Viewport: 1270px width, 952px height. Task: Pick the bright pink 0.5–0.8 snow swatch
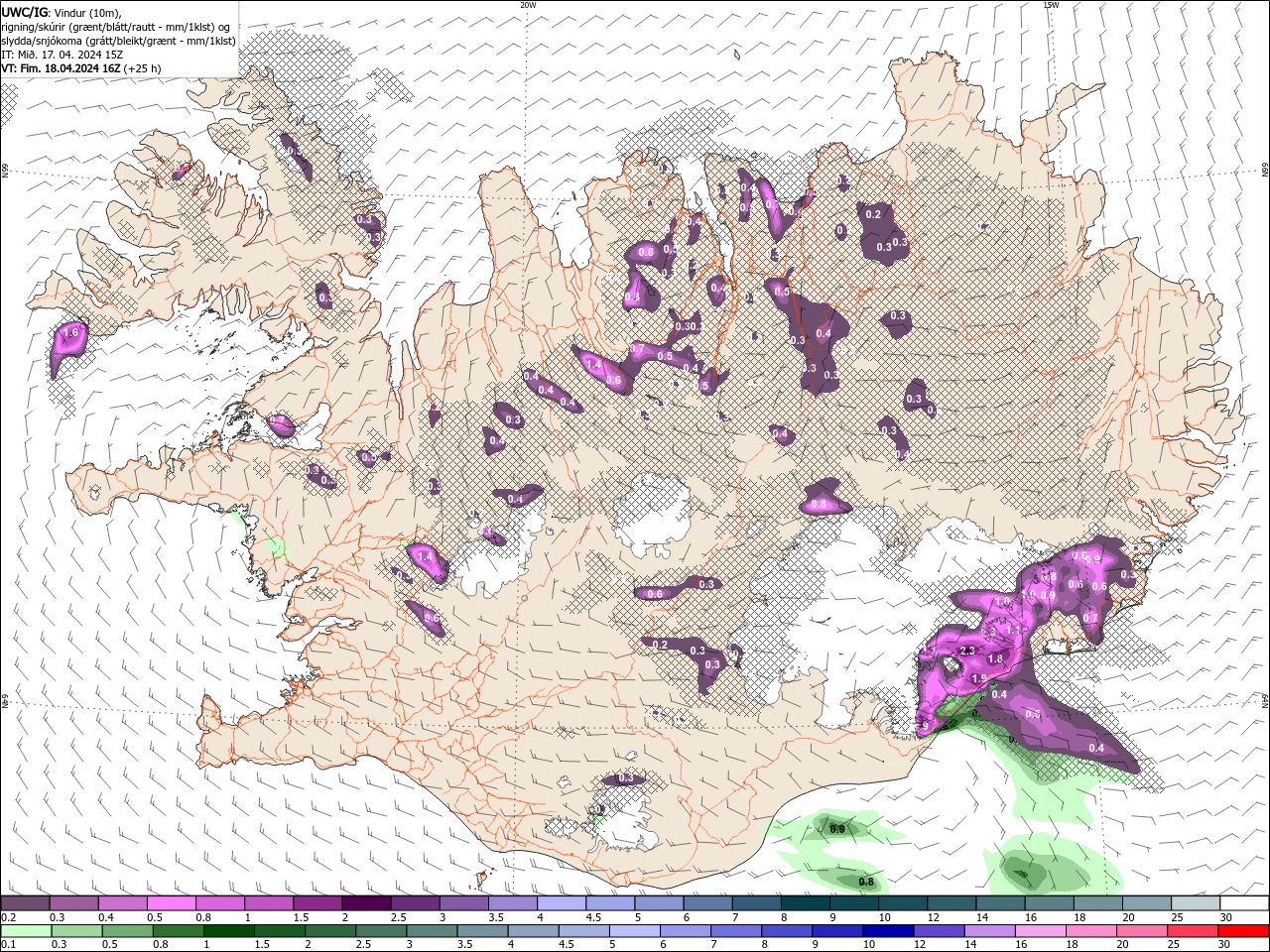[171, 903]
